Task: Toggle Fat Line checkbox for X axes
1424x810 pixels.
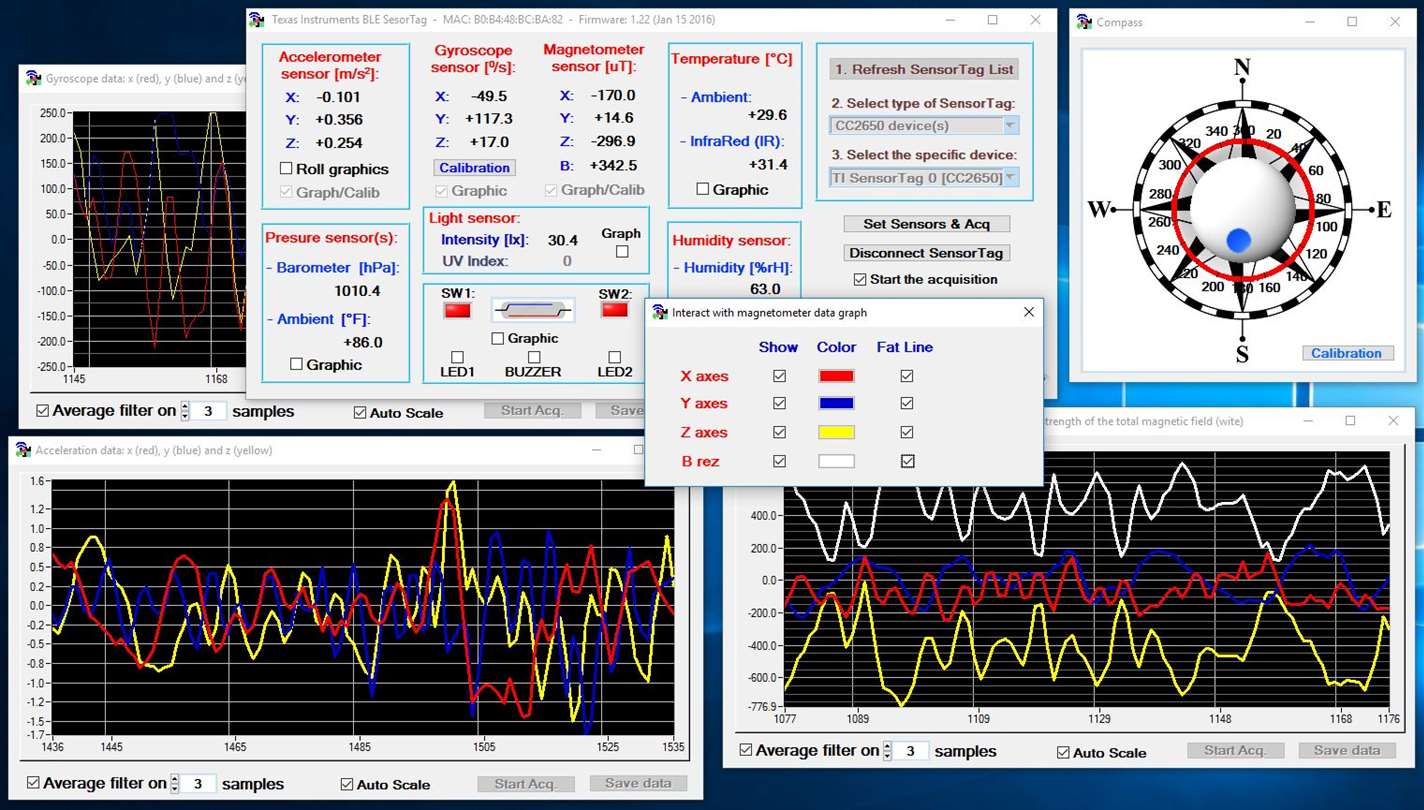Action: click(x=907, y=376)
